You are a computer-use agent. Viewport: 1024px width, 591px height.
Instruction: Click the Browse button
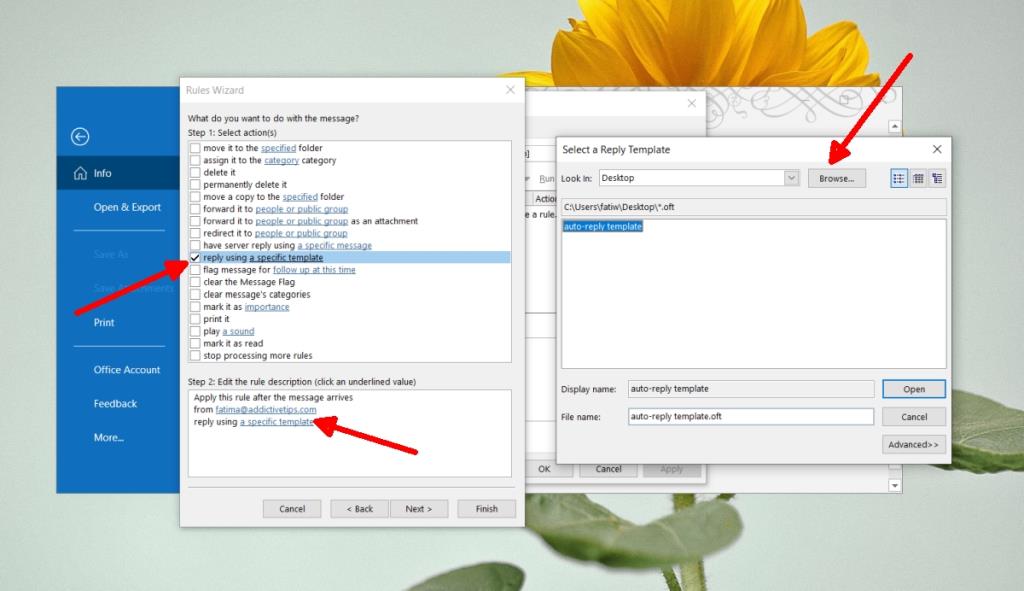837,178
